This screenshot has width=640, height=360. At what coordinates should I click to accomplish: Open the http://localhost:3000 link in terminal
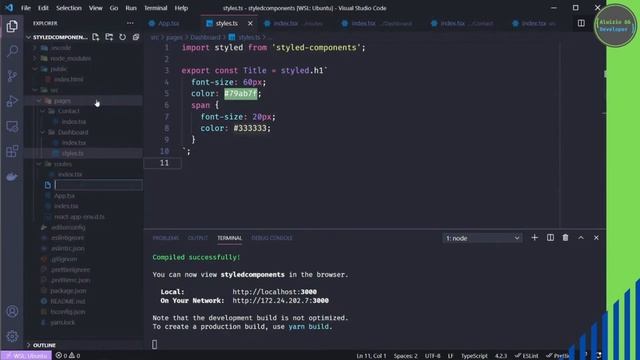pos(275,292)
